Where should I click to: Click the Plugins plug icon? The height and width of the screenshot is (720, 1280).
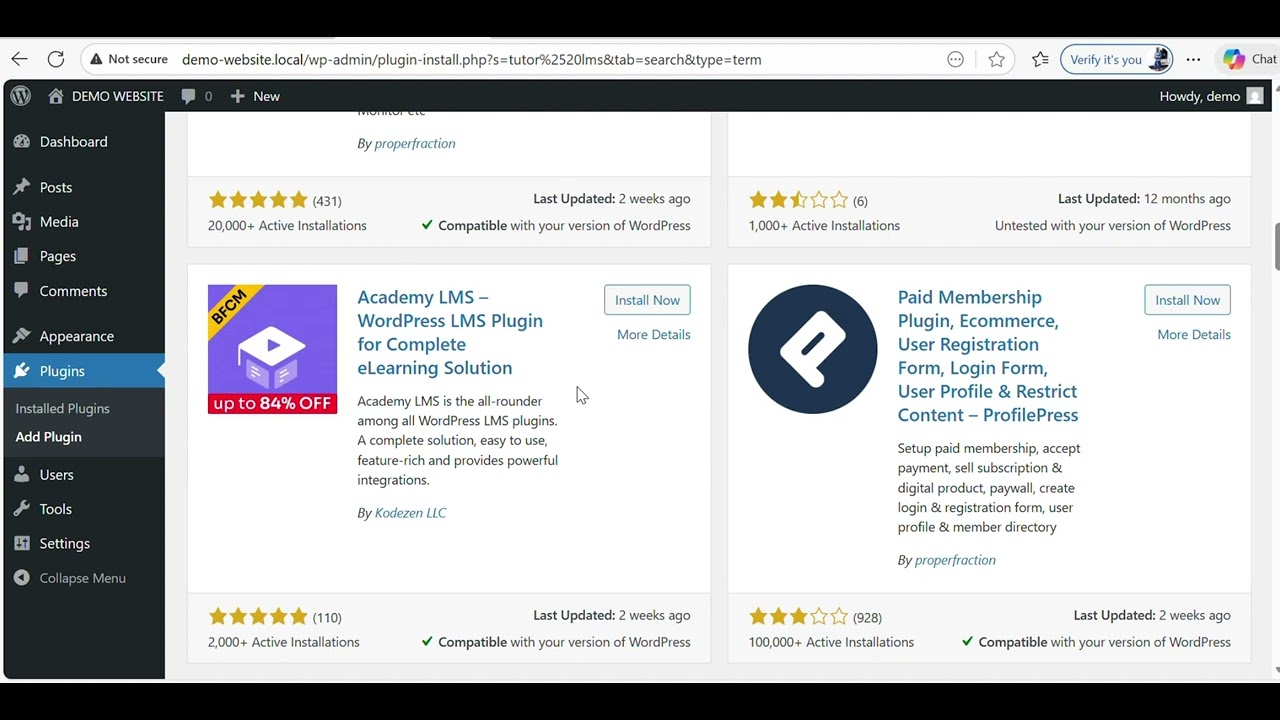pos(22,371)
